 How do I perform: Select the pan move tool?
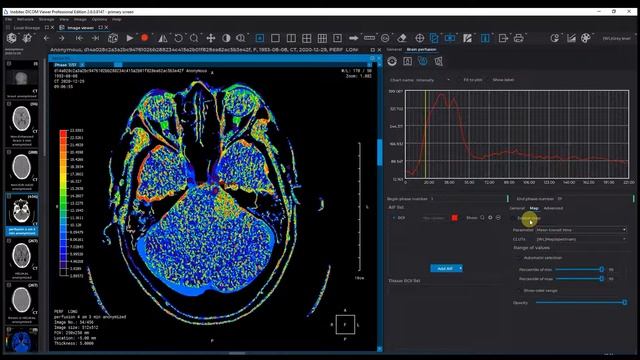(x=211, y=38)
